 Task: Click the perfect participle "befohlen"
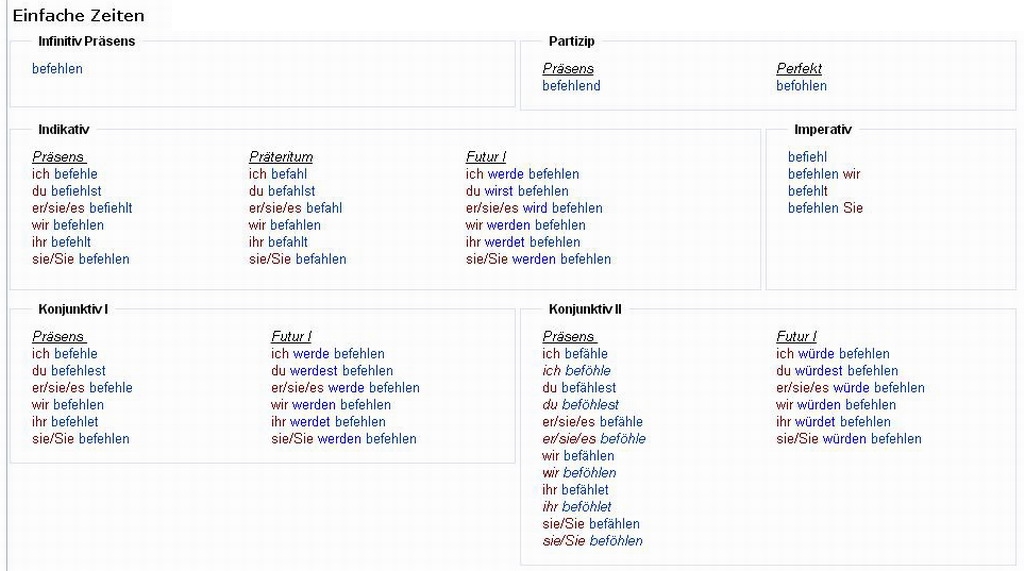click(x=801, y=86)
